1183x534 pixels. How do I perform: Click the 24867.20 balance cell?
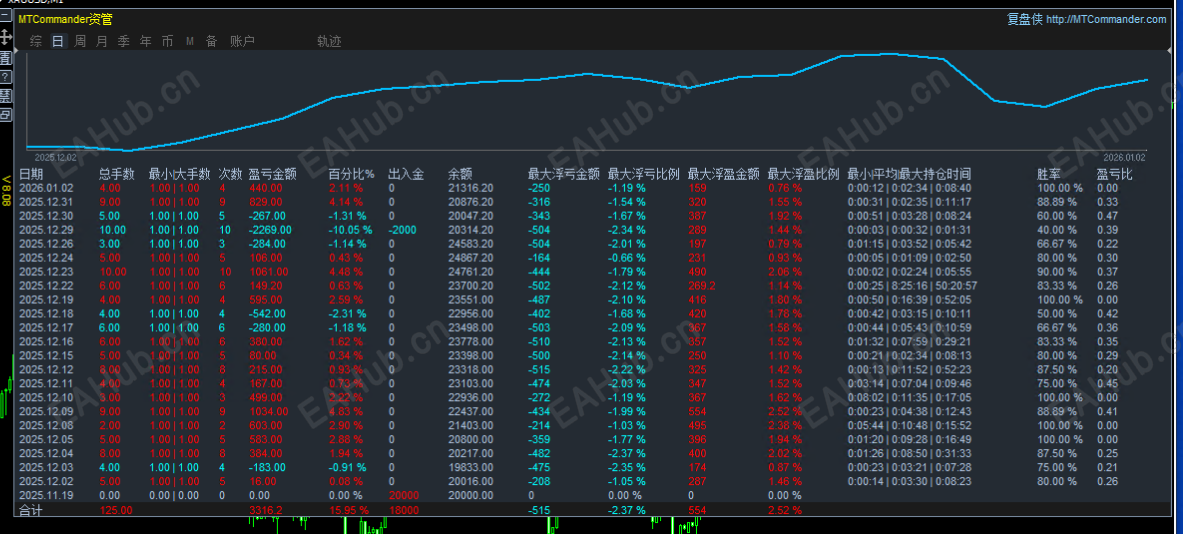click(x=471, y=258)
